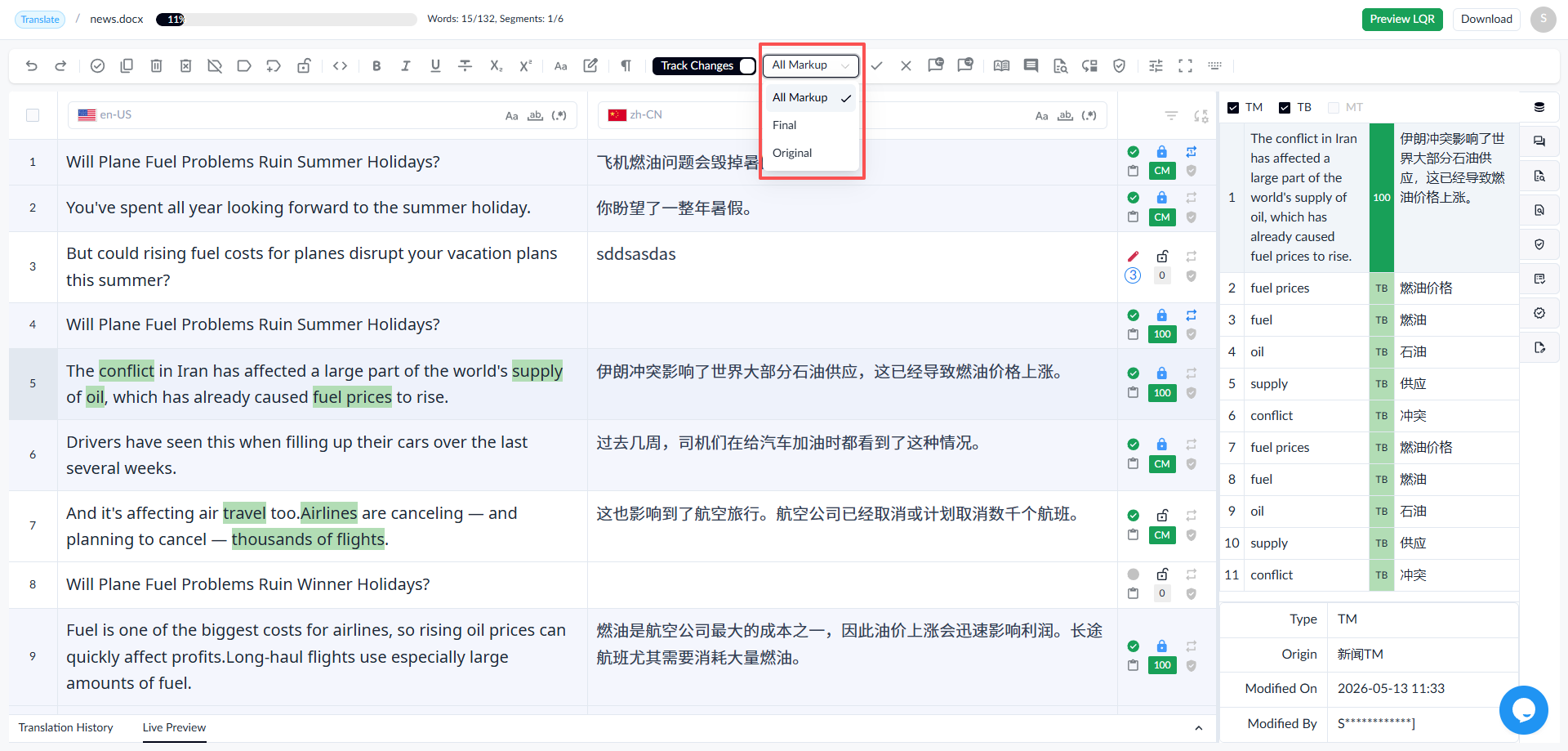The height and width of the screenshot is (751, 1568).
Task: Select TB term result 燃油价格 row 2
Action: pos(1369,288)
